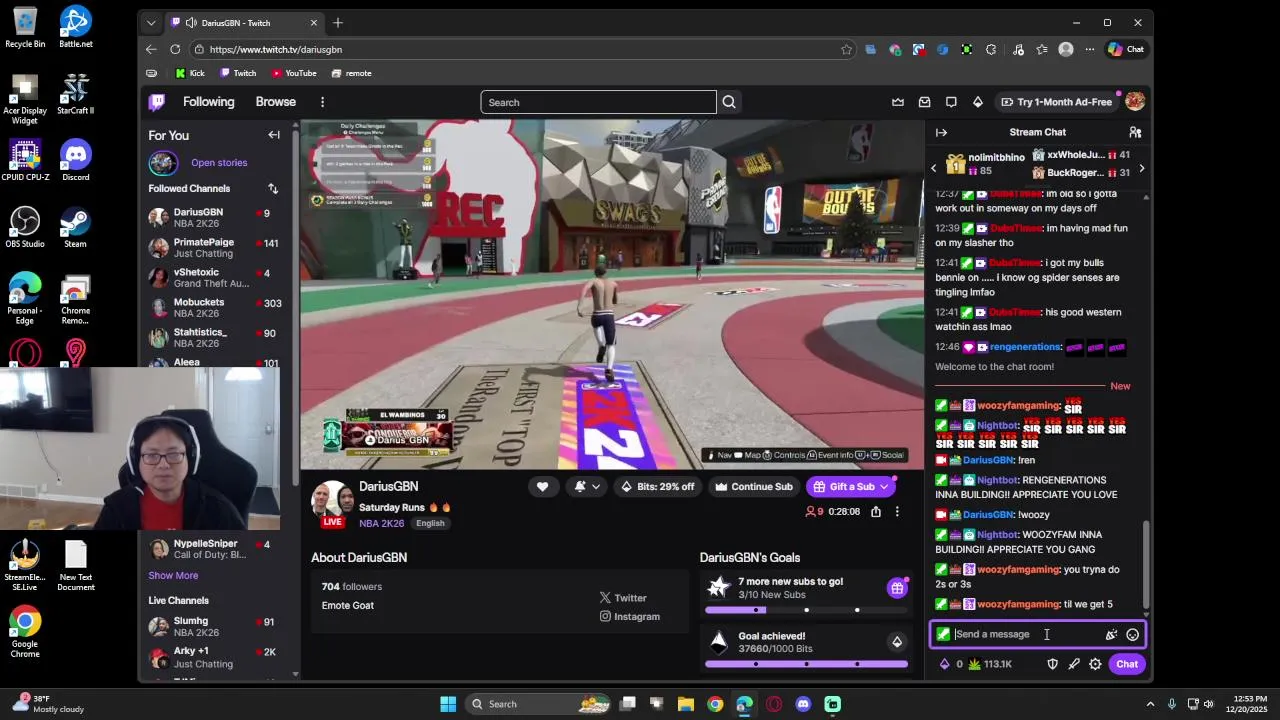Click the Gift a Sub button

click(x=851, y=487)
